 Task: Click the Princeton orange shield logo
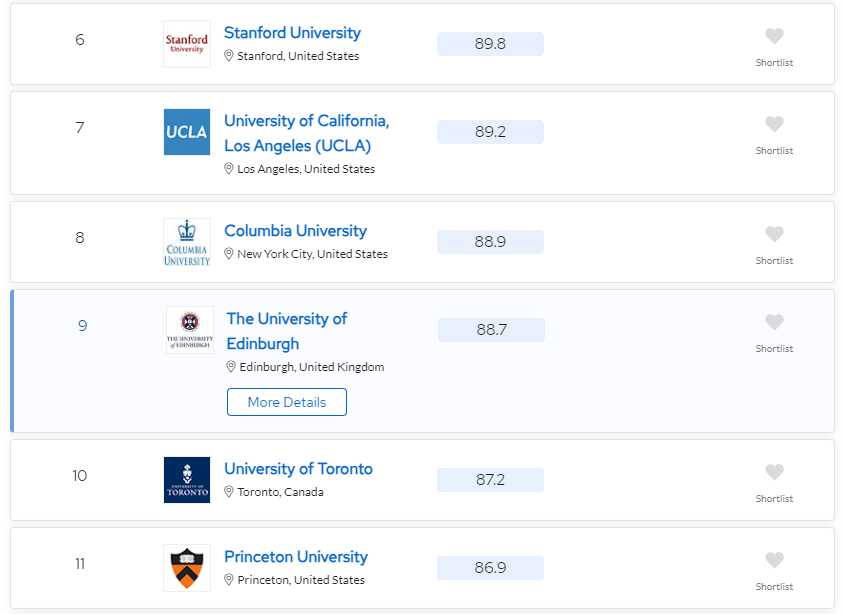187,568
